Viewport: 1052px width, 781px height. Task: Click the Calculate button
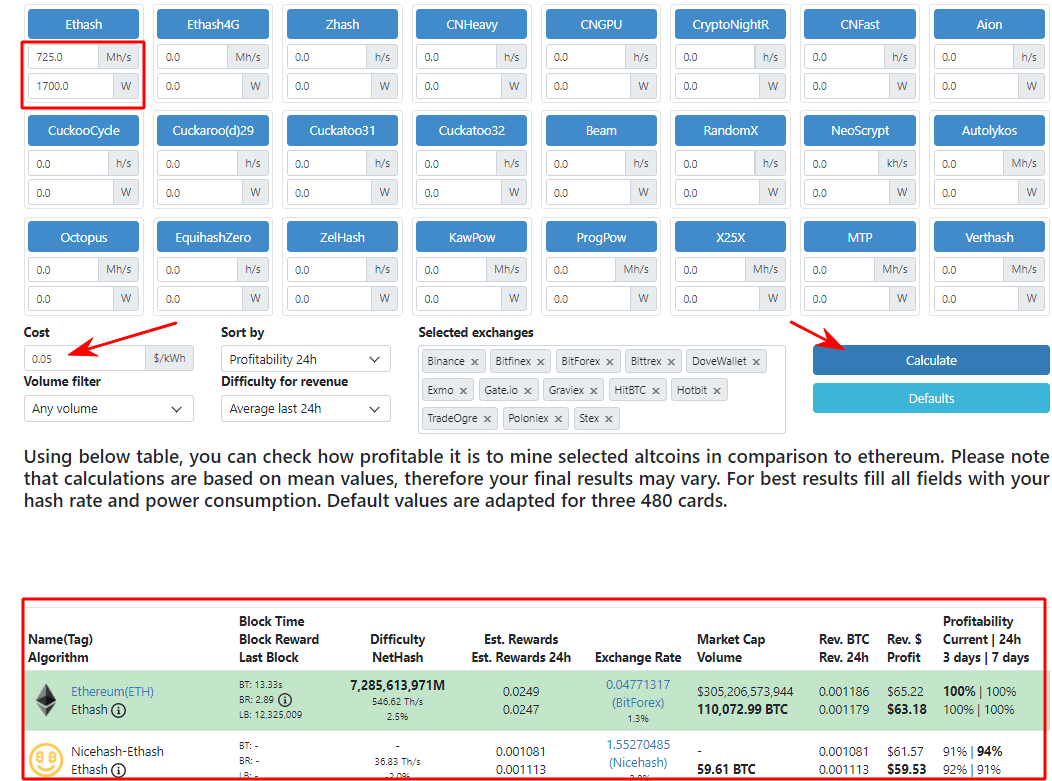(x=931, y=360)
